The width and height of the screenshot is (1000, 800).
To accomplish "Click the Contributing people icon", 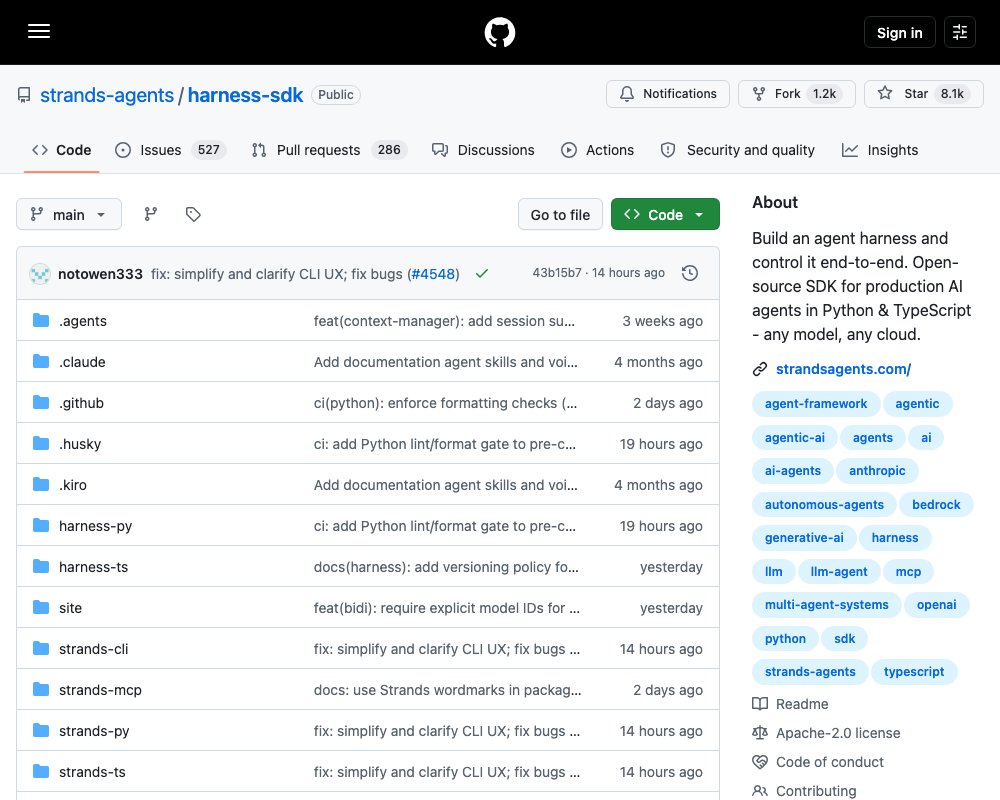I will tap(760, 790).
